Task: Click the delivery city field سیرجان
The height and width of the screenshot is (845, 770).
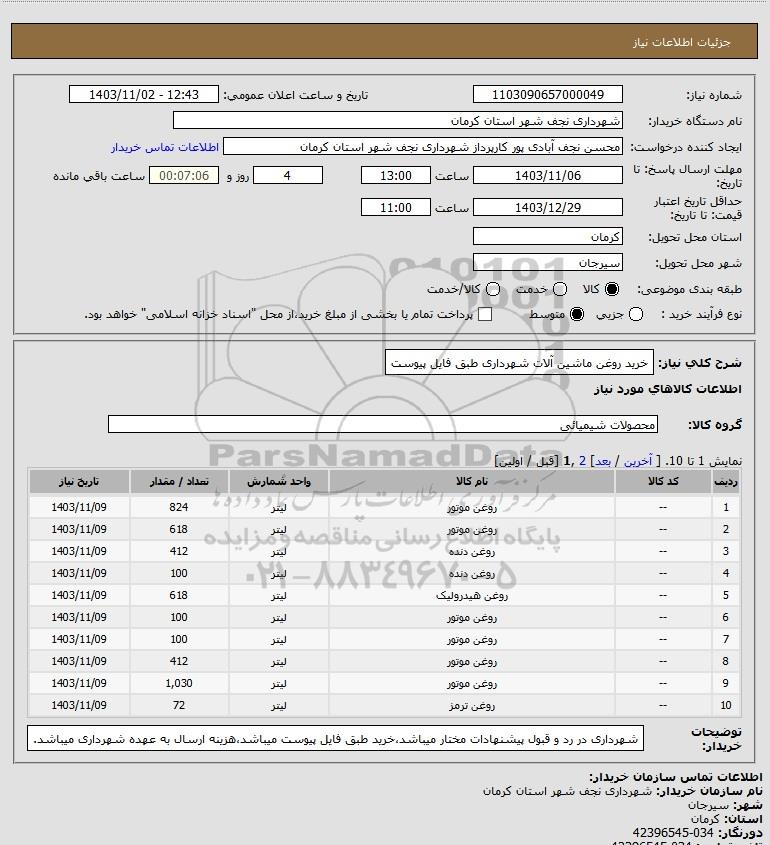Action: coord(547,262)
